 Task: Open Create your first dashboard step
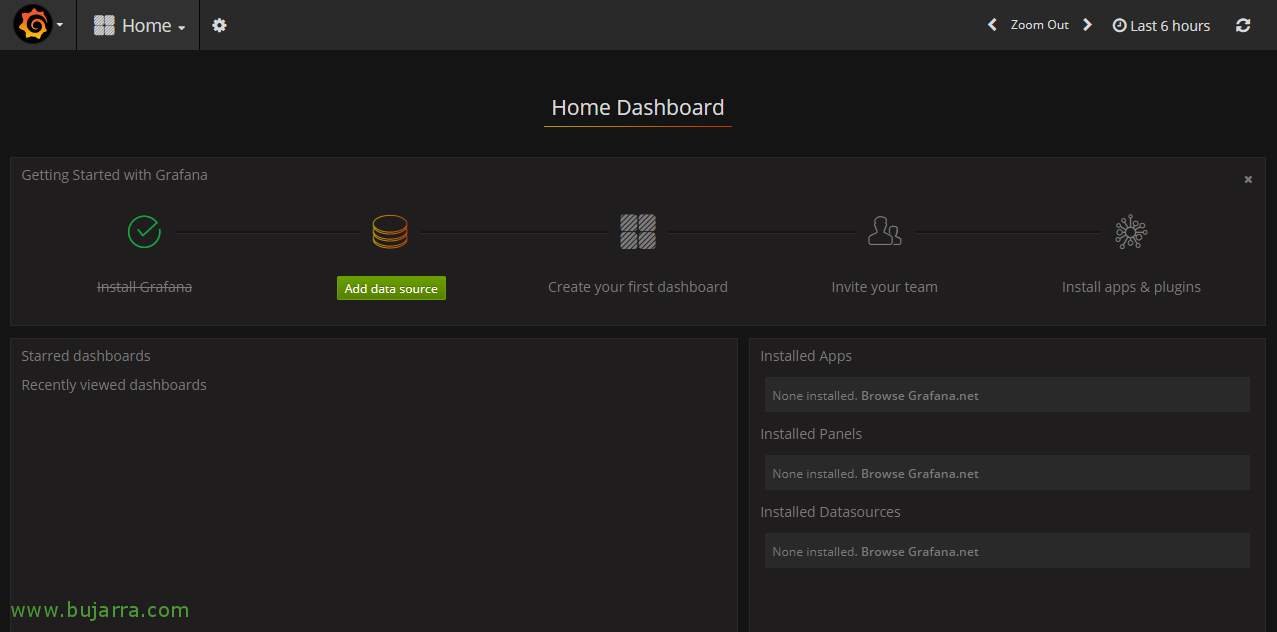coord(638,287)
